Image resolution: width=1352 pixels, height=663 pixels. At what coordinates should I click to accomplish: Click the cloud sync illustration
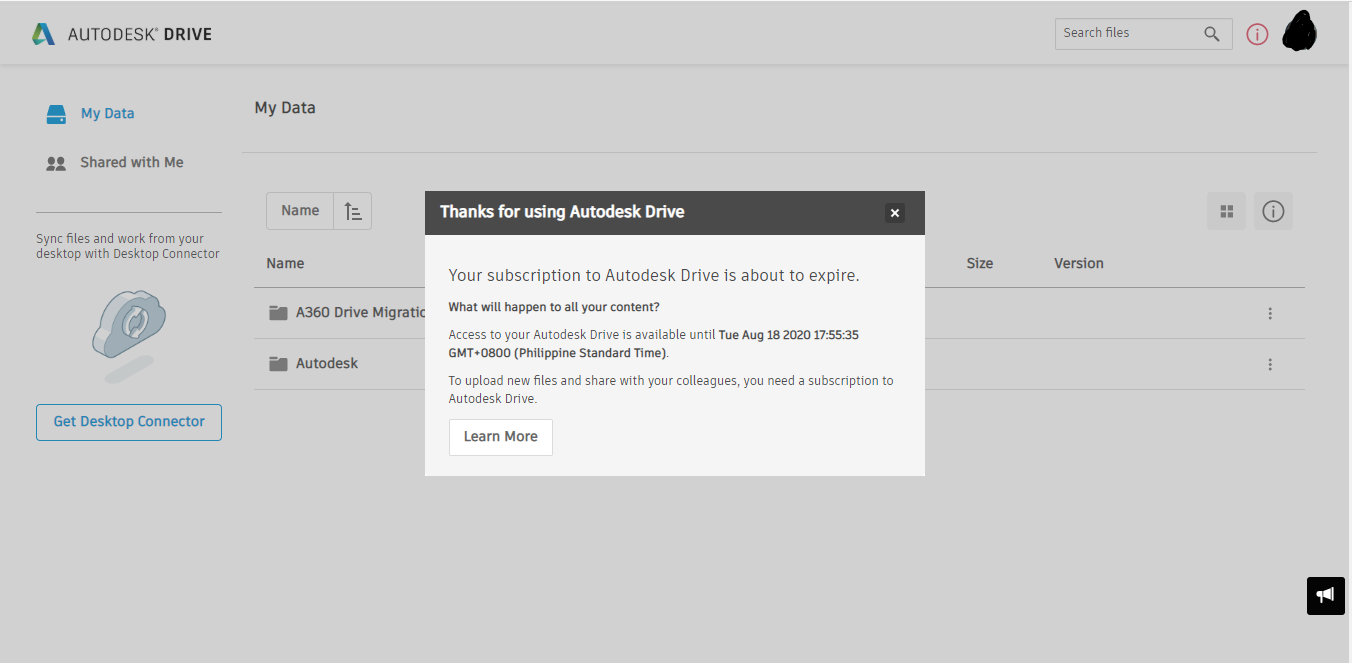(128, 335)
